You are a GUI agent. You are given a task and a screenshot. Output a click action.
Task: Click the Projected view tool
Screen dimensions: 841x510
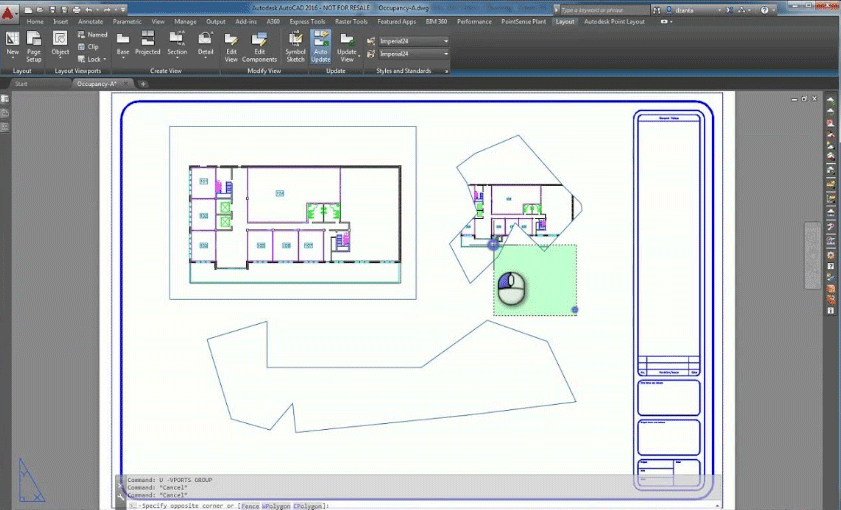coord(147,44)
